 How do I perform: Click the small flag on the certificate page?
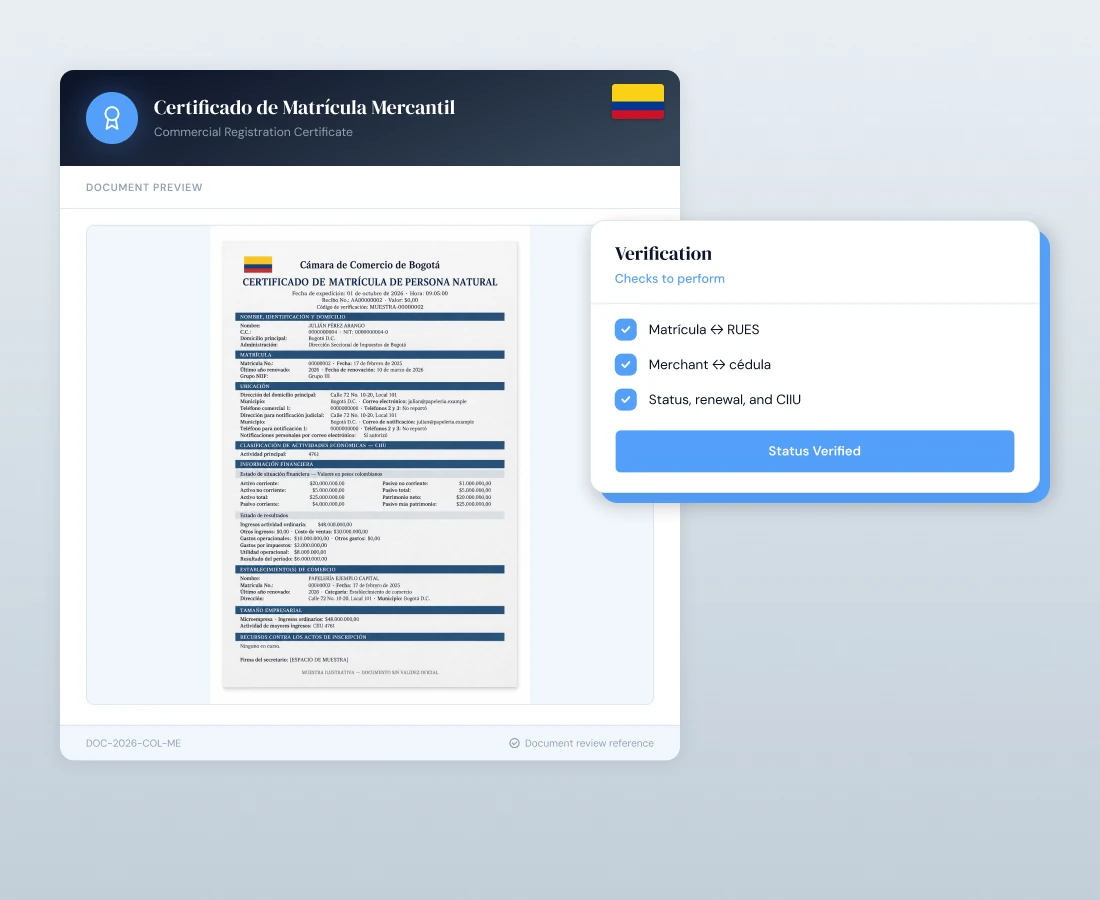(x=257, y=264)
